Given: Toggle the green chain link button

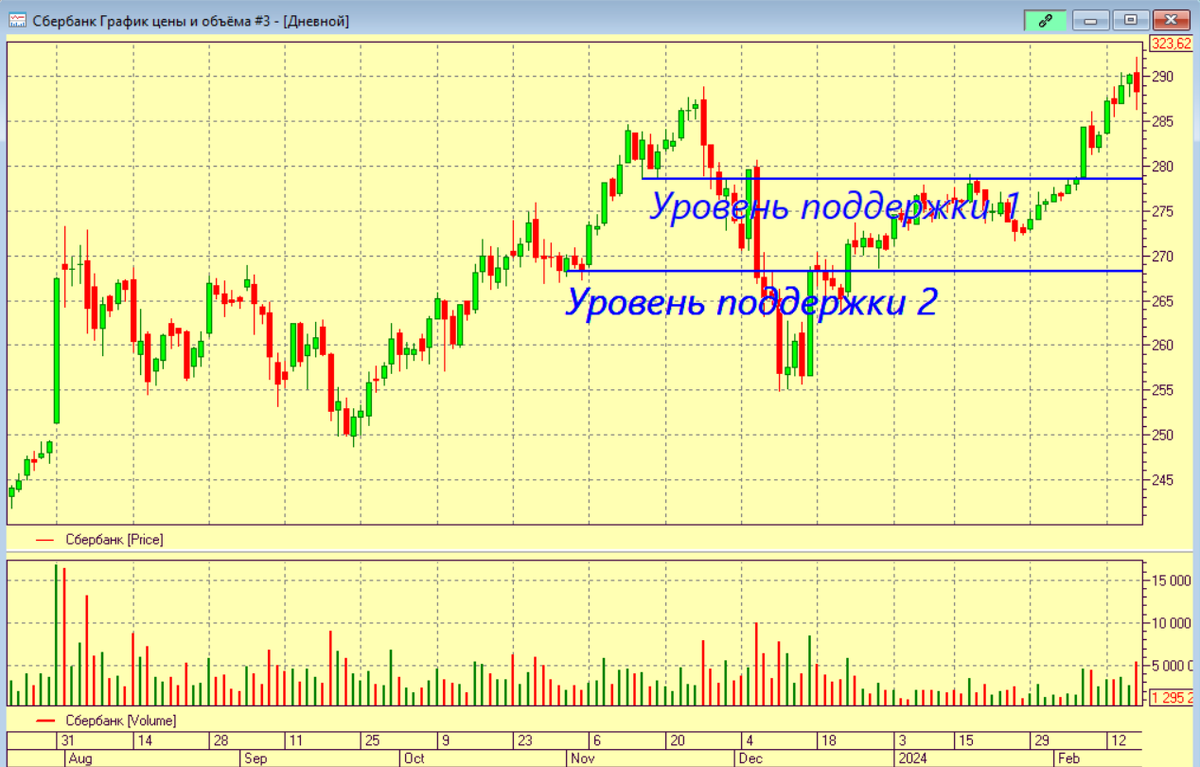Looking at the screenshot, I should coord(1046,20).
